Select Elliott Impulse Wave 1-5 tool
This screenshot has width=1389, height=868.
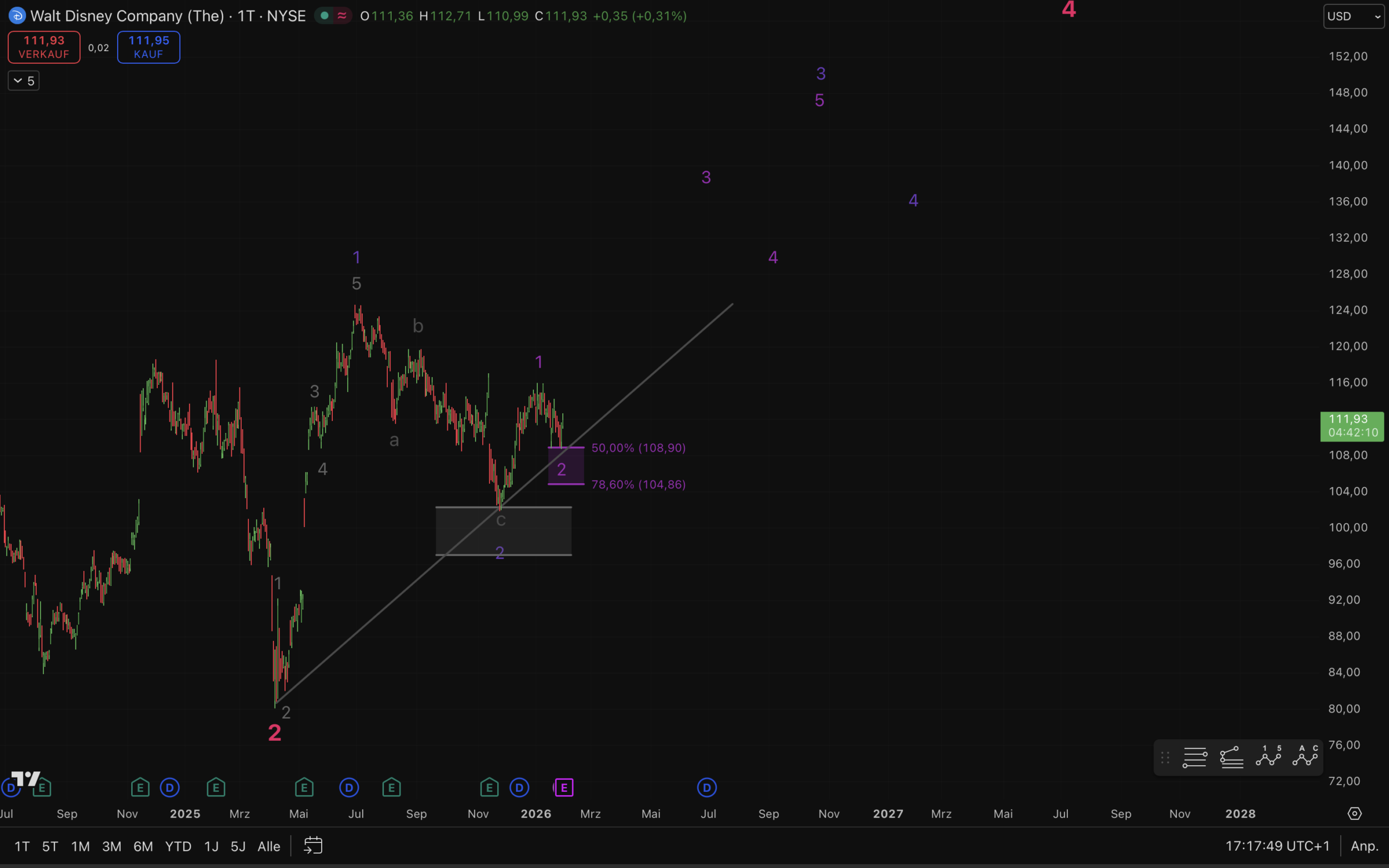(x=1268, y=756)
